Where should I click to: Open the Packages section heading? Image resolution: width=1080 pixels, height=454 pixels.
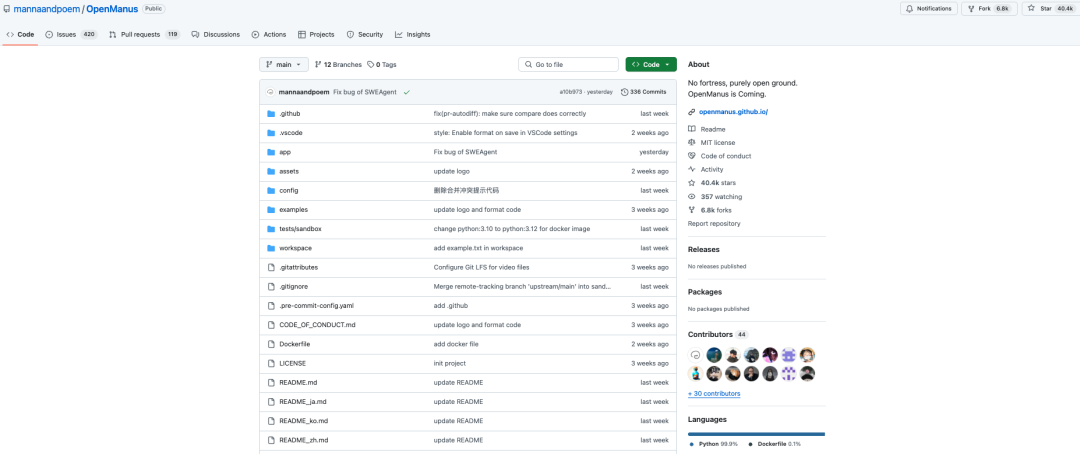coord(705,292)
